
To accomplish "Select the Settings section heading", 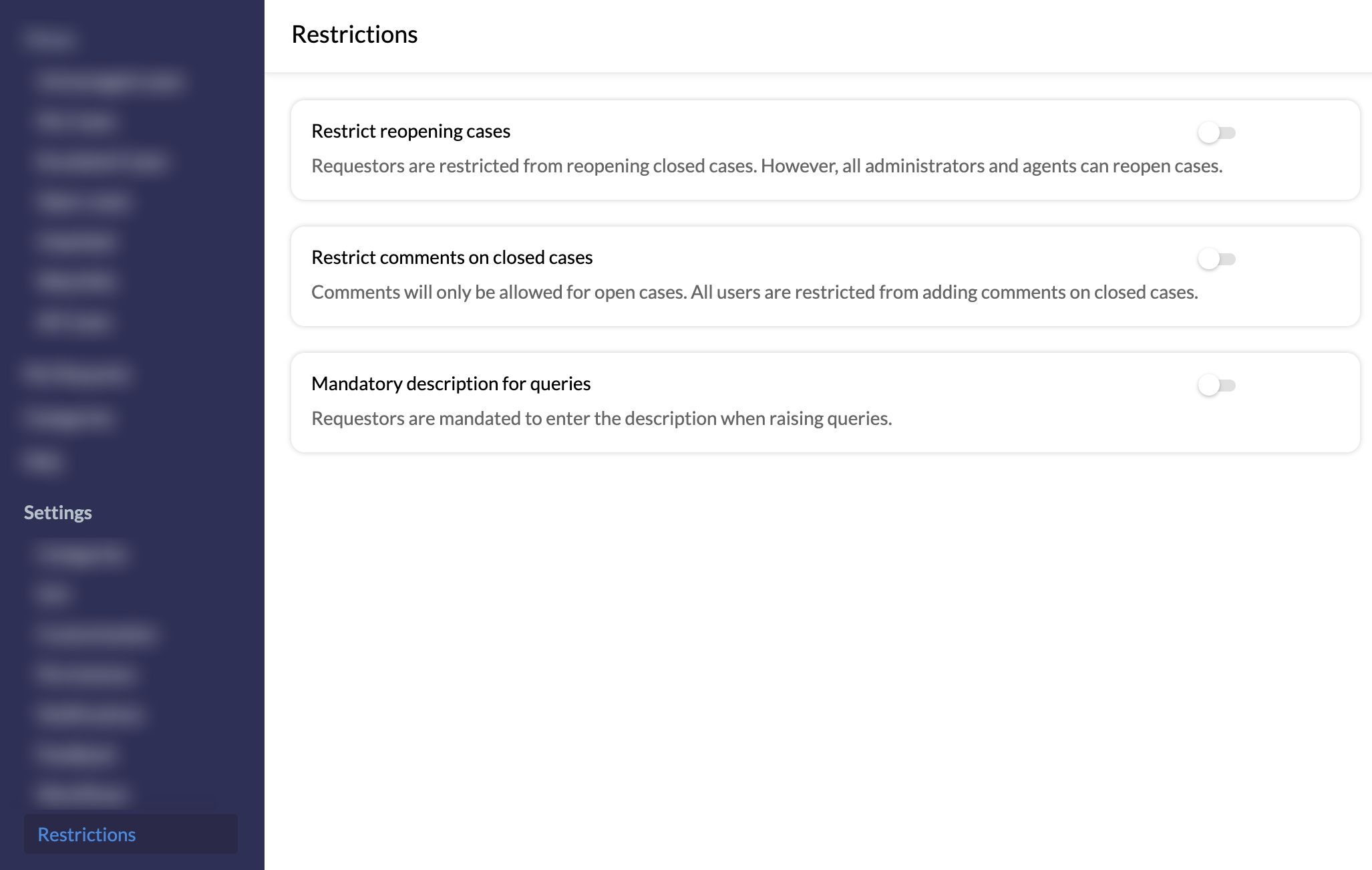I will pyautogui.click(x=58, y=513).
